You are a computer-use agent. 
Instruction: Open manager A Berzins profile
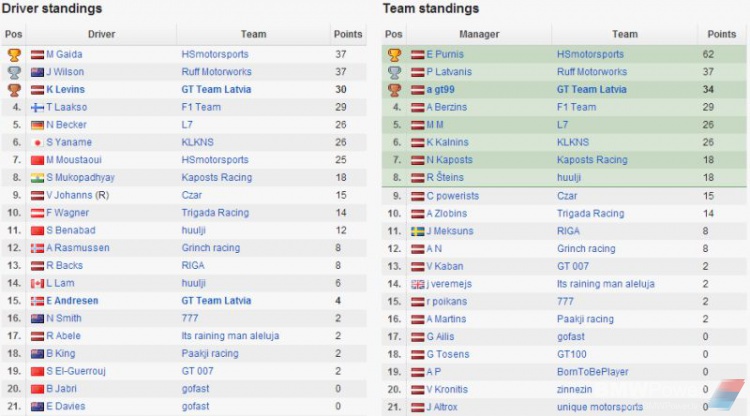pos(446,107)
